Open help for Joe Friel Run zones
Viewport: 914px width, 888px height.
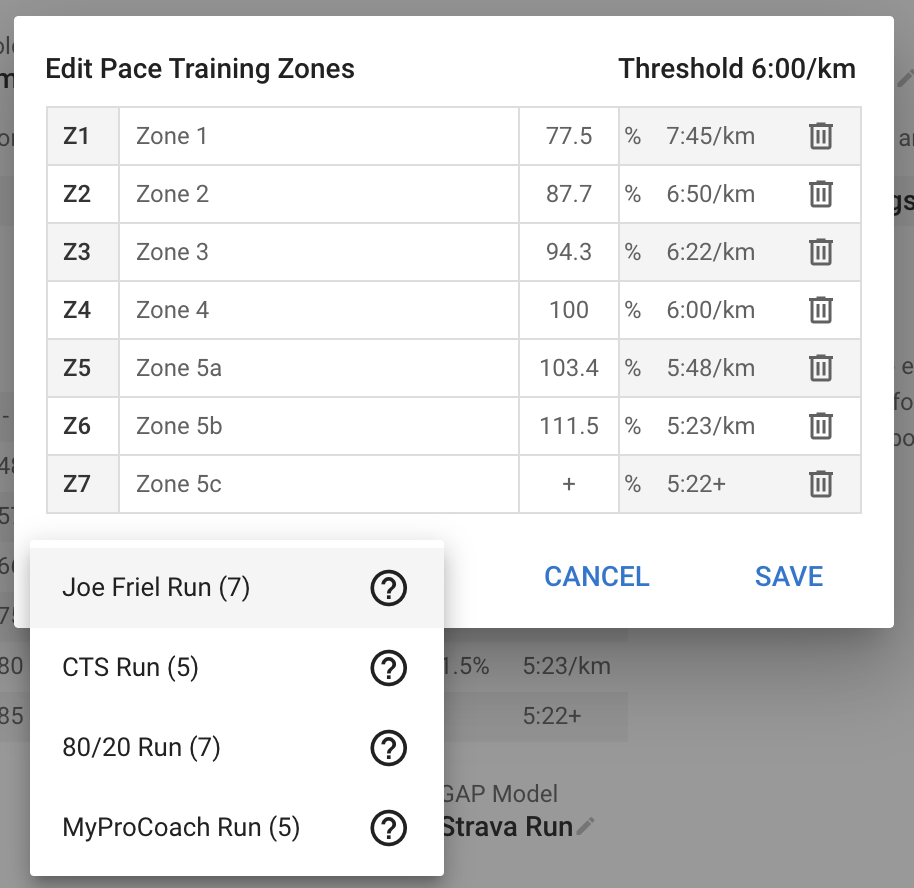[x=389, y=588]
